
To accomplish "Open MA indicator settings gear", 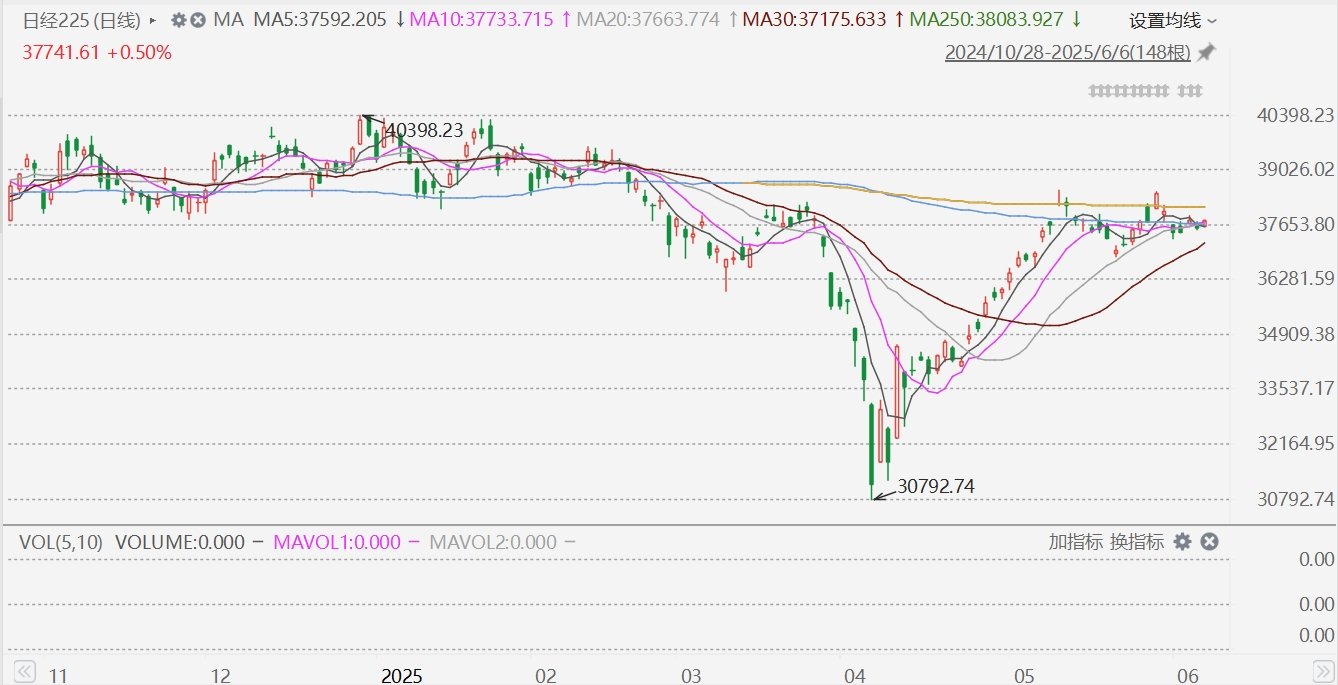I will click(x=179, y=19).
